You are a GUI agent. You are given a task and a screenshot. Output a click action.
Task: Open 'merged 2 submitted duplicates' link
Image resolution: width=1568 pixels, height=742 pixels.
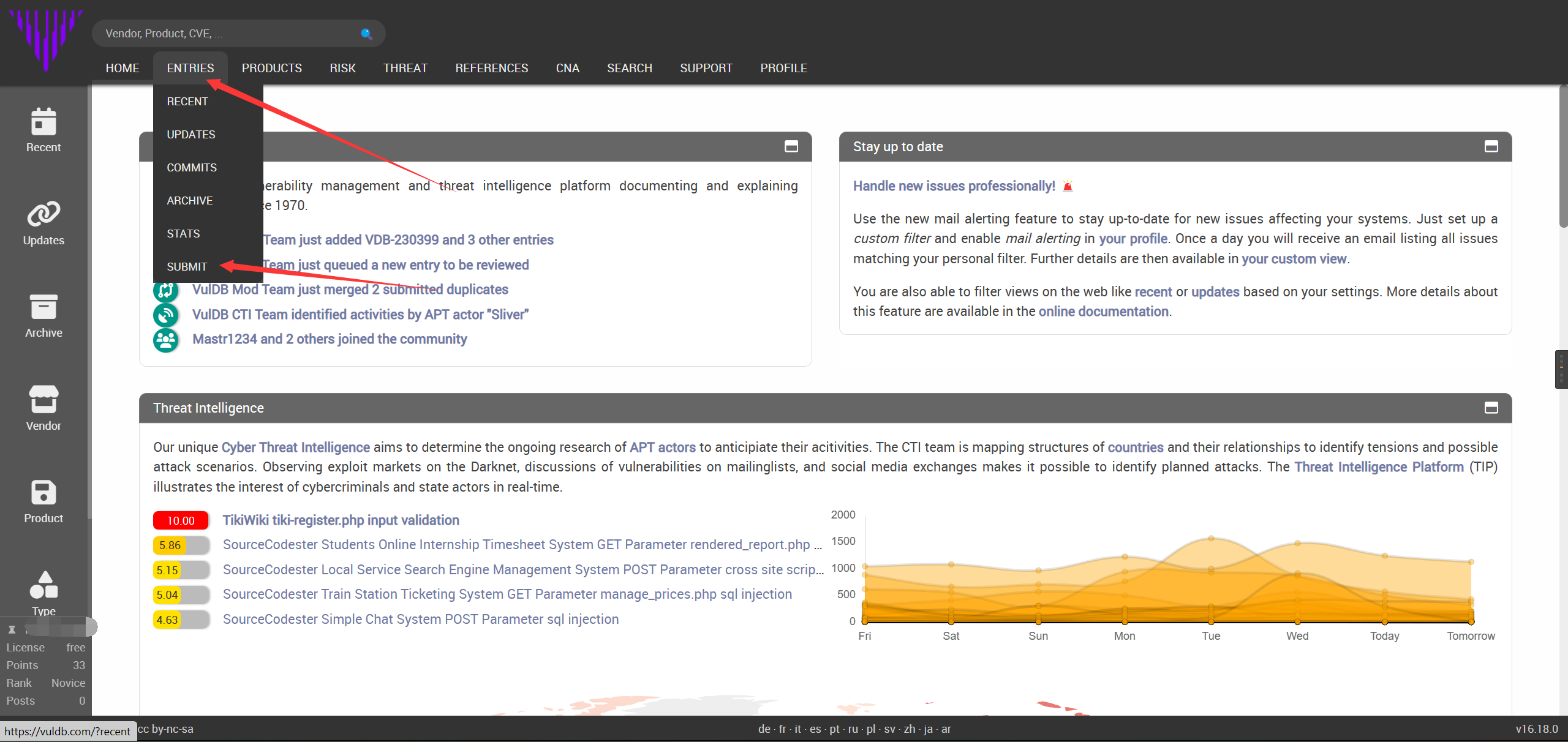coord(350,290)
